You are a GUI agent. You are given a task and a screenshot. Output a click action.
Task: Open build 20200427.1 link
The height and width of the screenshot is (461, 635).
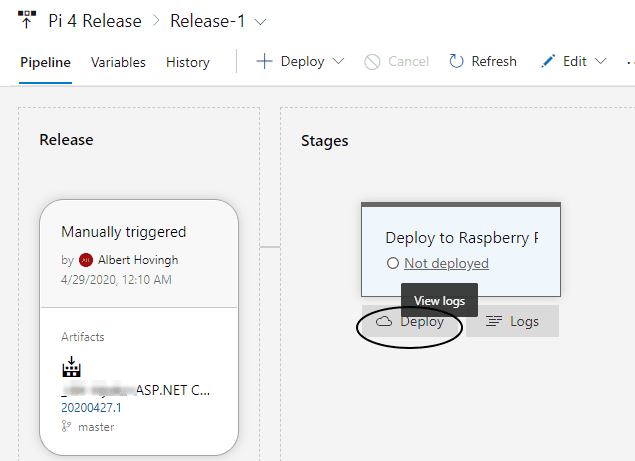click(91, 408)
